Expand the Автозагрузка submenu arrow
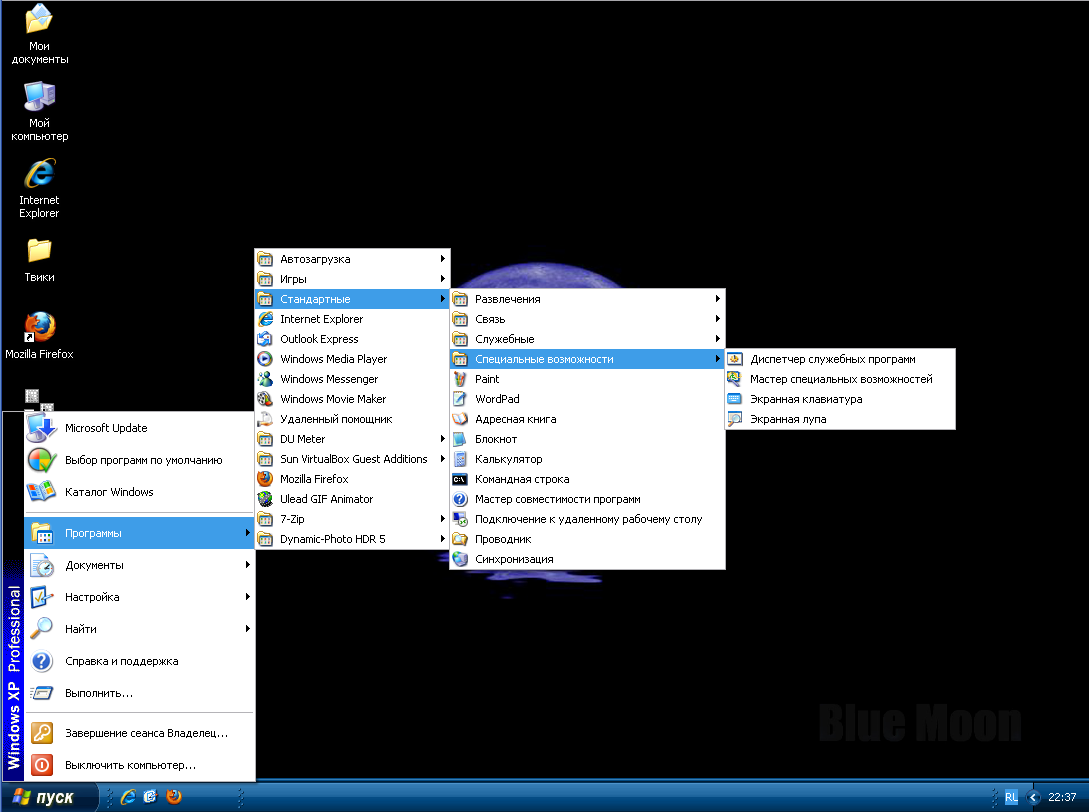The width and height of the screenshot is (1089, 812). [x=442, y=258]
